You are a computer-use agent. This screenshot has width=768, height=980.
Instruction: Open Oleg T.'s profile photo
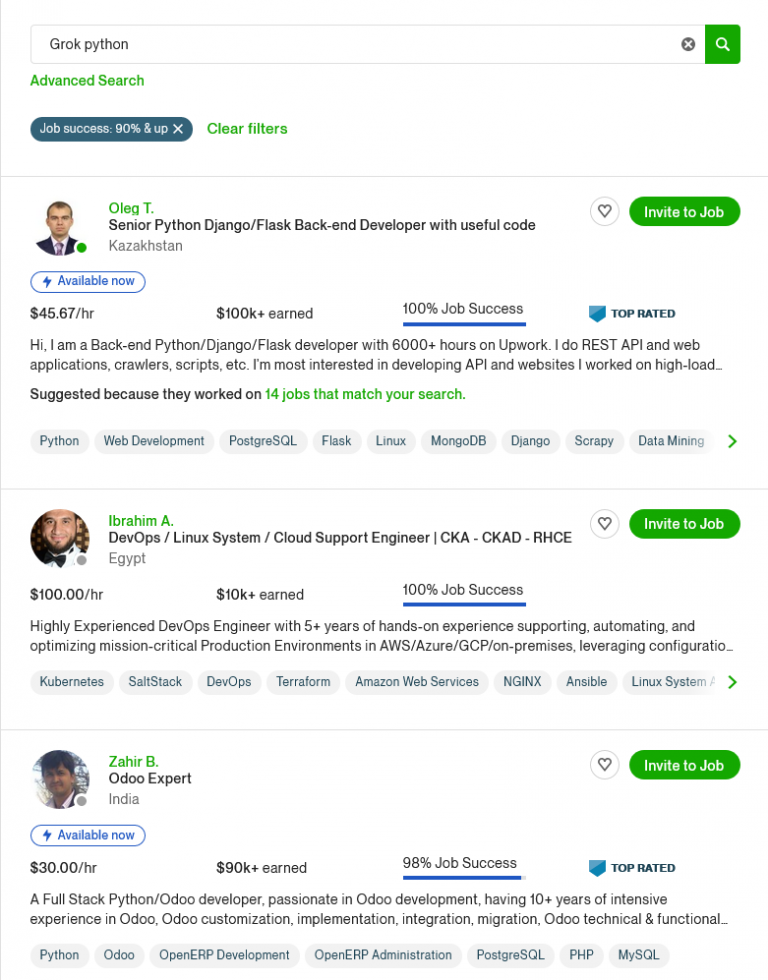(x=58, y=227)
